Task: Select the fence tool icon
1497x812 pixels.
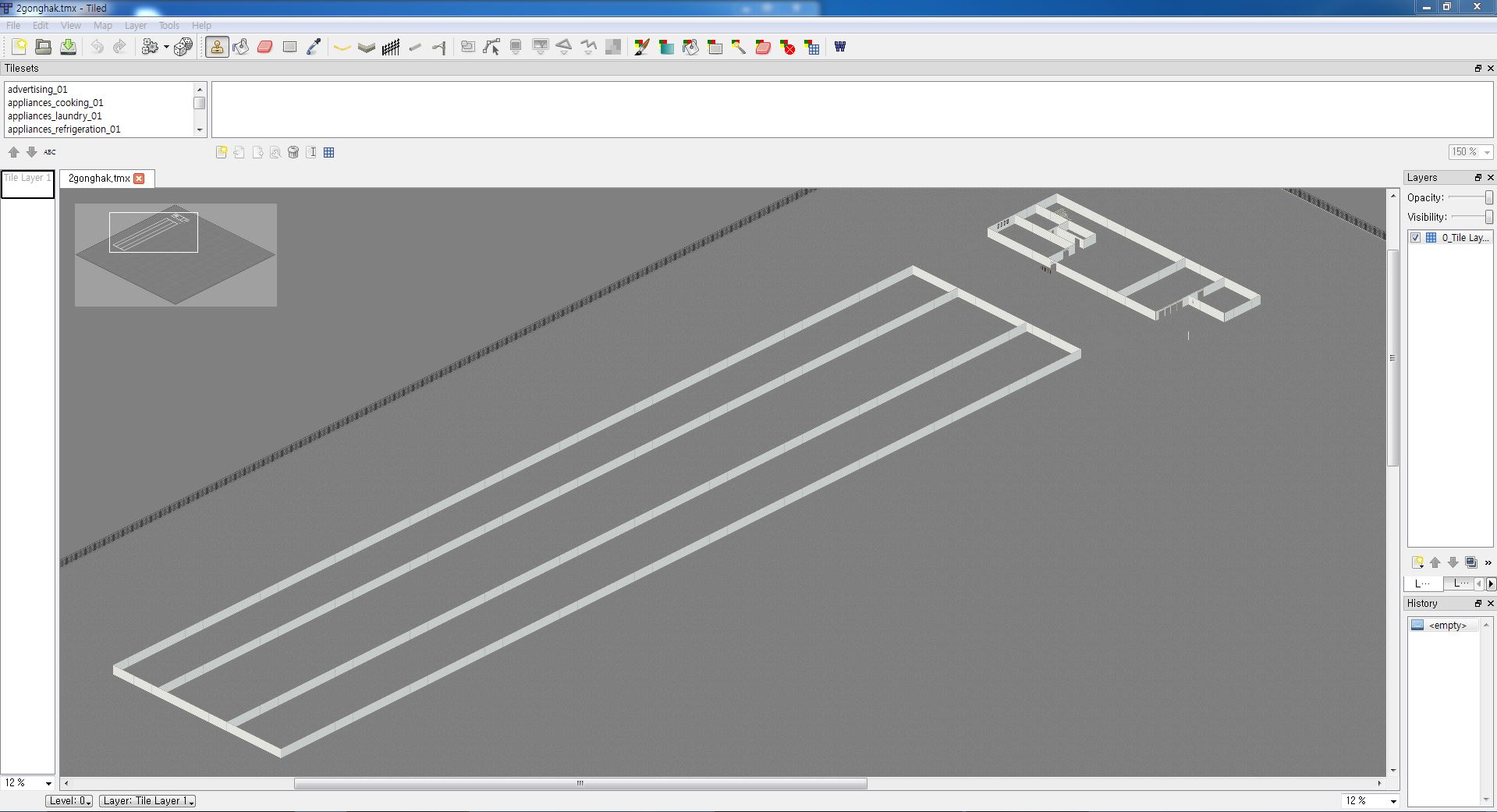Action: click(391, 48)
